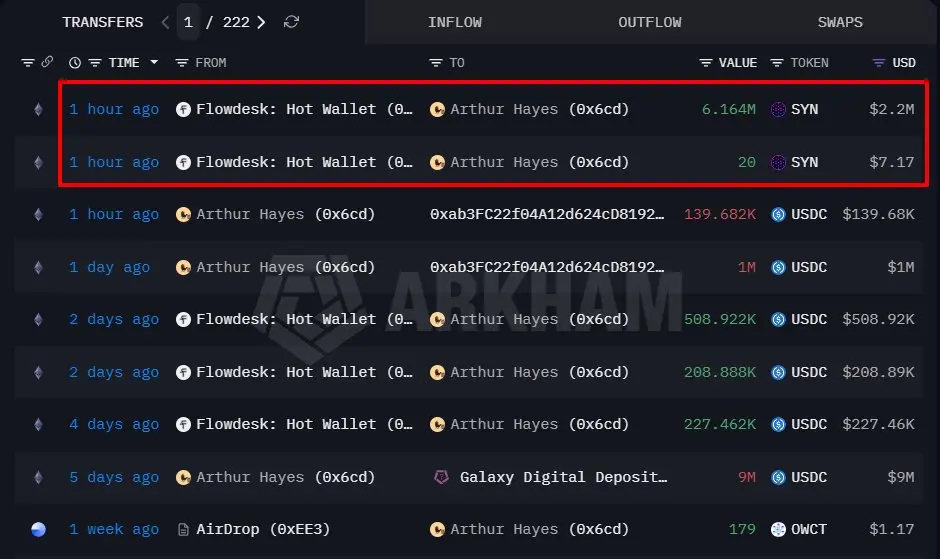Select the TRANSFERS tab
The image size is (940, 559).
[x=103, y=22]
